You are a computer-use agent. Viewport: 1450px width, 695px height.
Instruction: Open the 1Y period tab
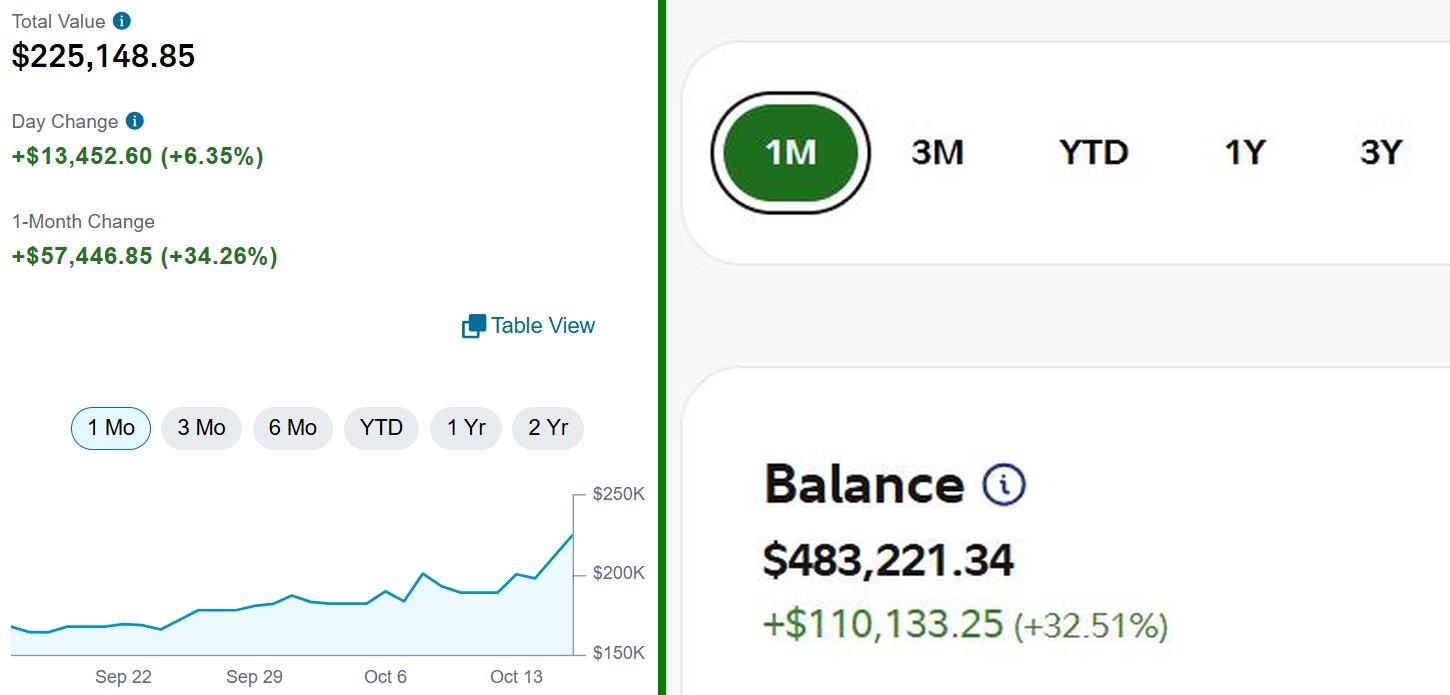1245,152
